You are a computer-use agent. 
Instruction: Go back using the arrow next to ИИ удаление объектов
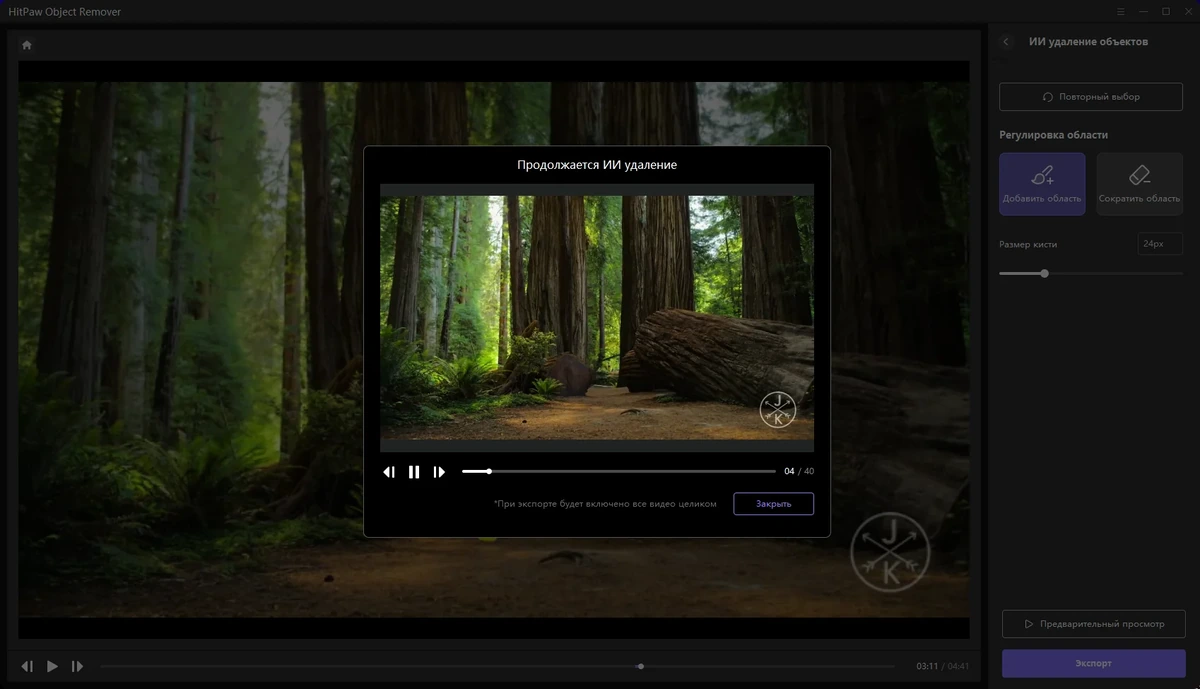coord(1006,42)
